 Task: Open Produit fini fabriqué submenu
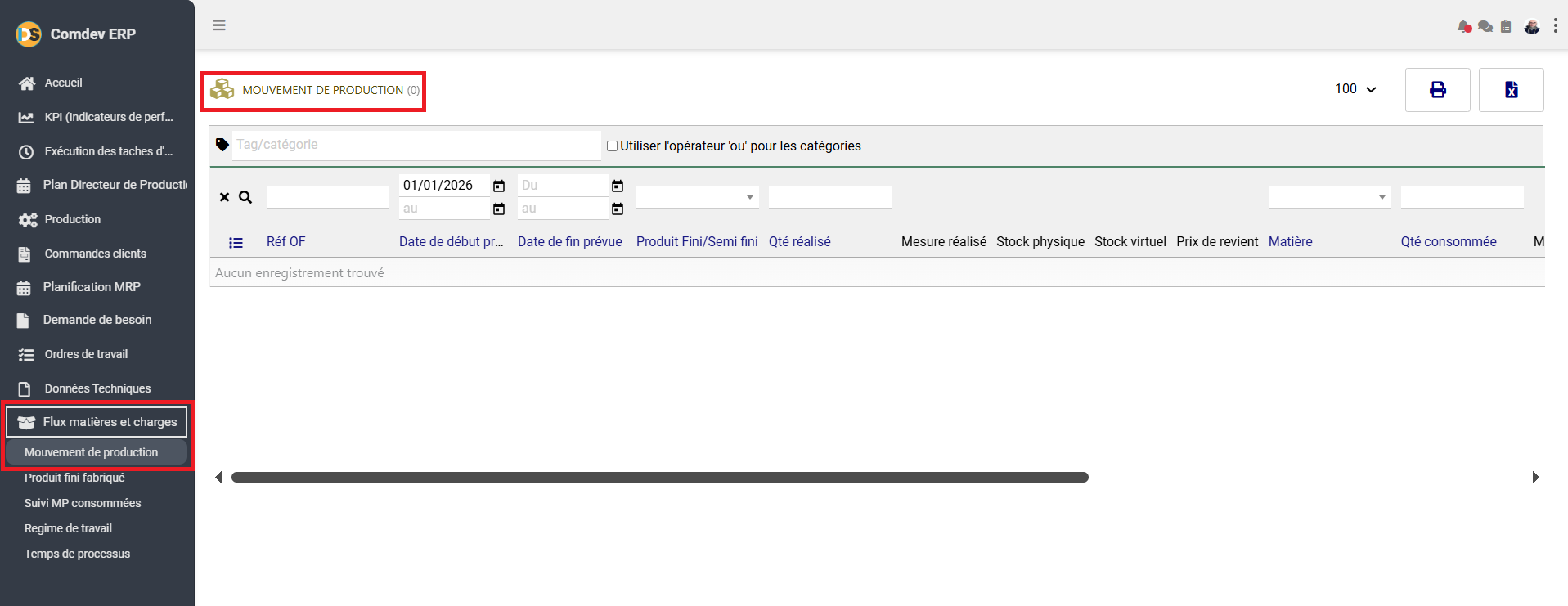click(x=74, y=478)
